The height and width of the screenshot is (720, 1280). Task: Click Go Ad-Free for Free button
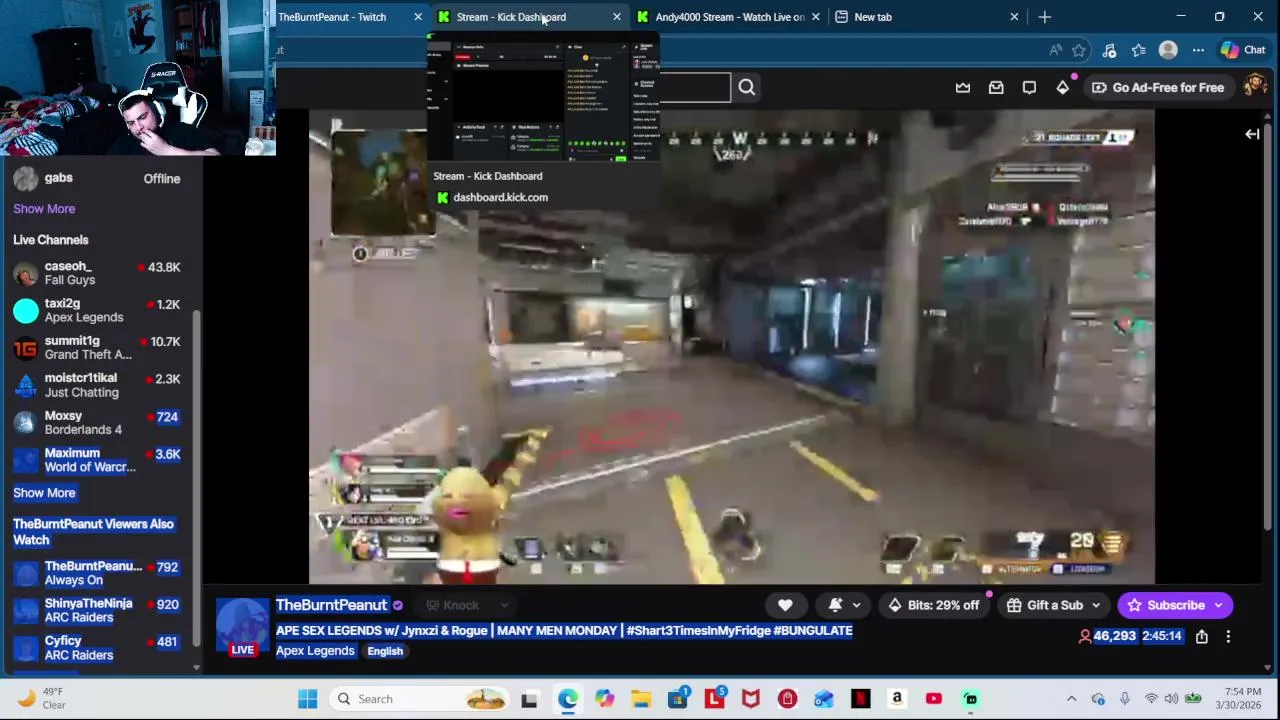[x=1158, y=87]
